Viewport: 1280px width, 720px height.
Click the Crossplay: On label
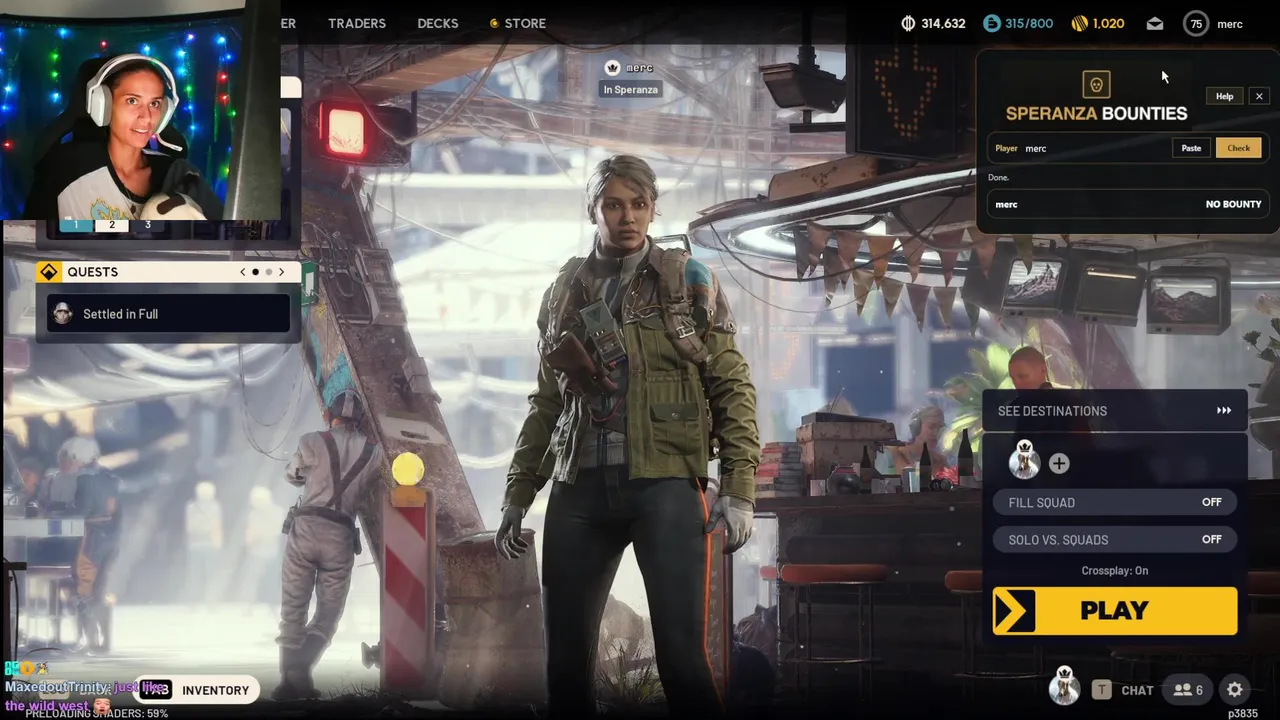pos(1114,571)
